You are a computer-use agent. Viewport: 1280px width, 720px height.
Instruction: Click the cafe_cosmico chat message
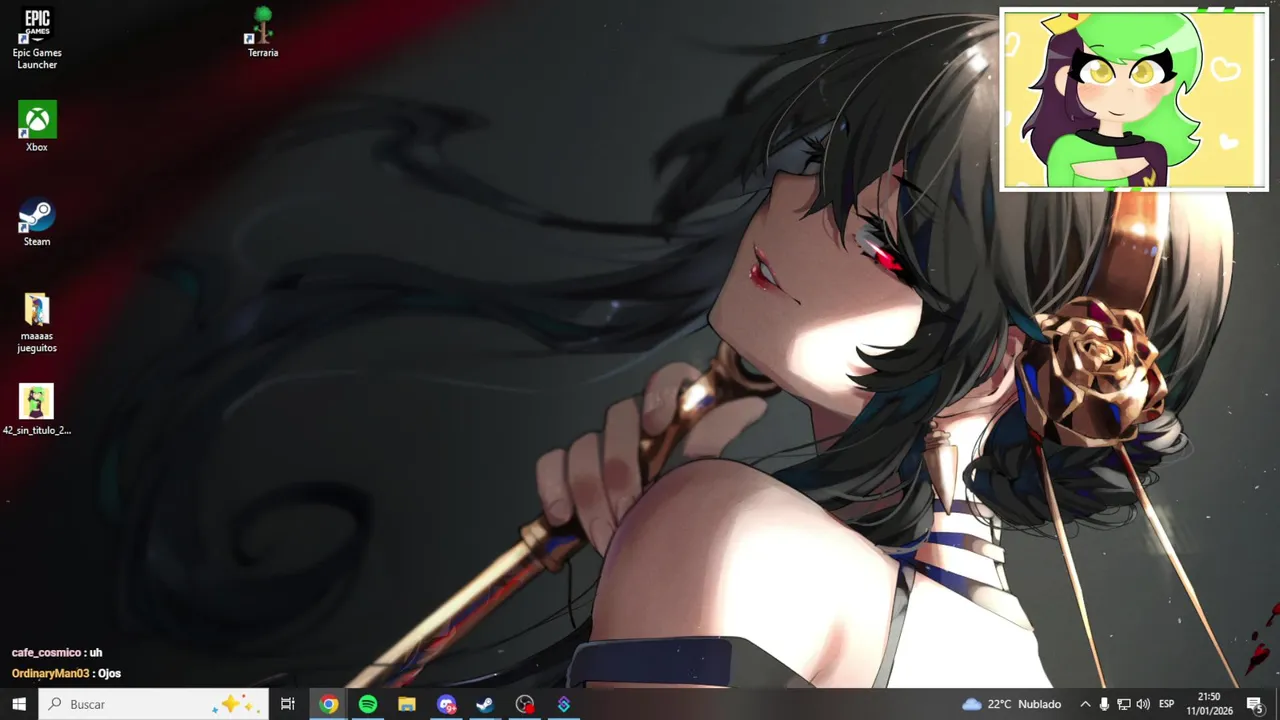[x=57, y=653]
